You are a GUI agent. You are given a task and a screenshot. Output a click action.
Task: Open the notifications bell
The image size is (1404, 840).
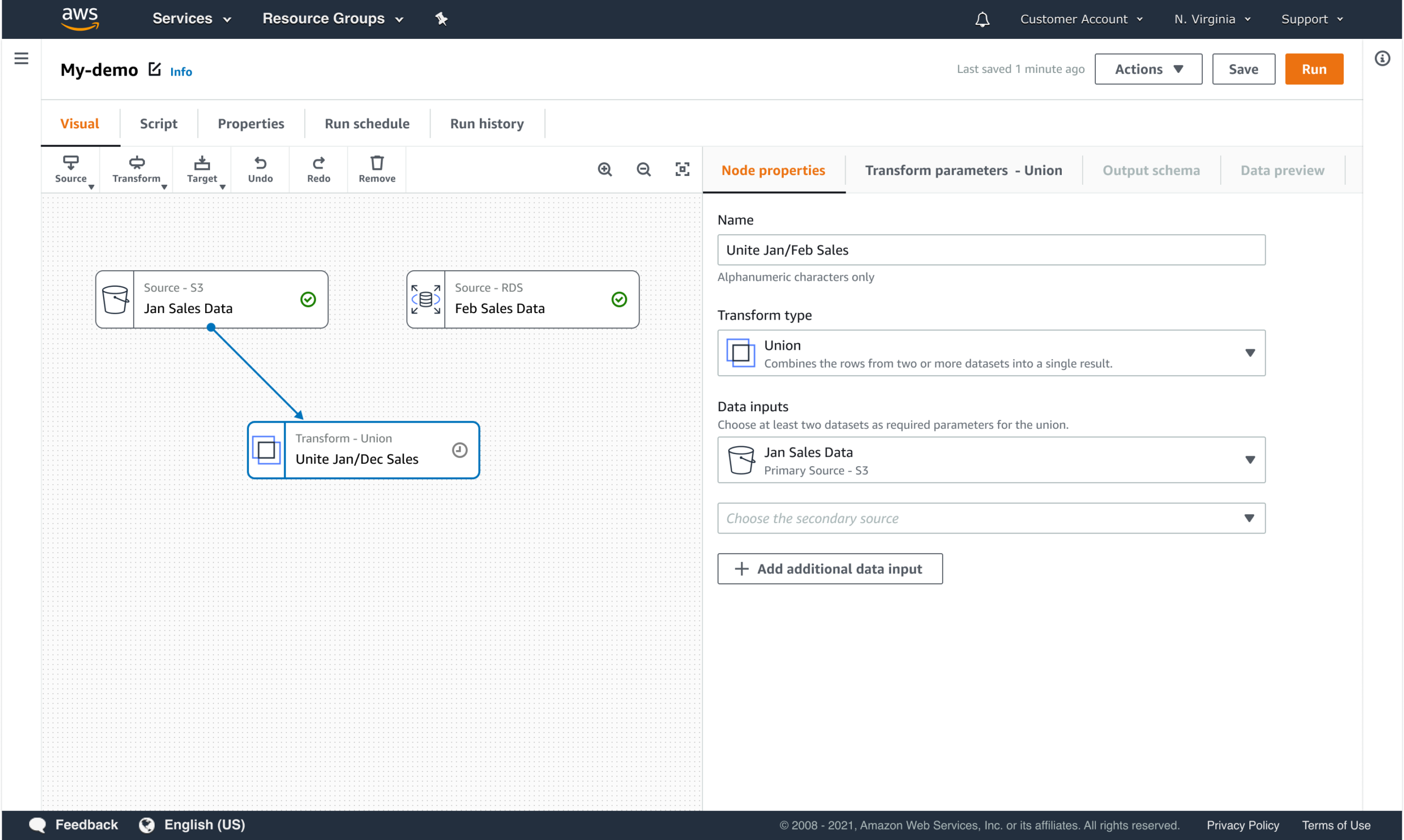(982, 20)
